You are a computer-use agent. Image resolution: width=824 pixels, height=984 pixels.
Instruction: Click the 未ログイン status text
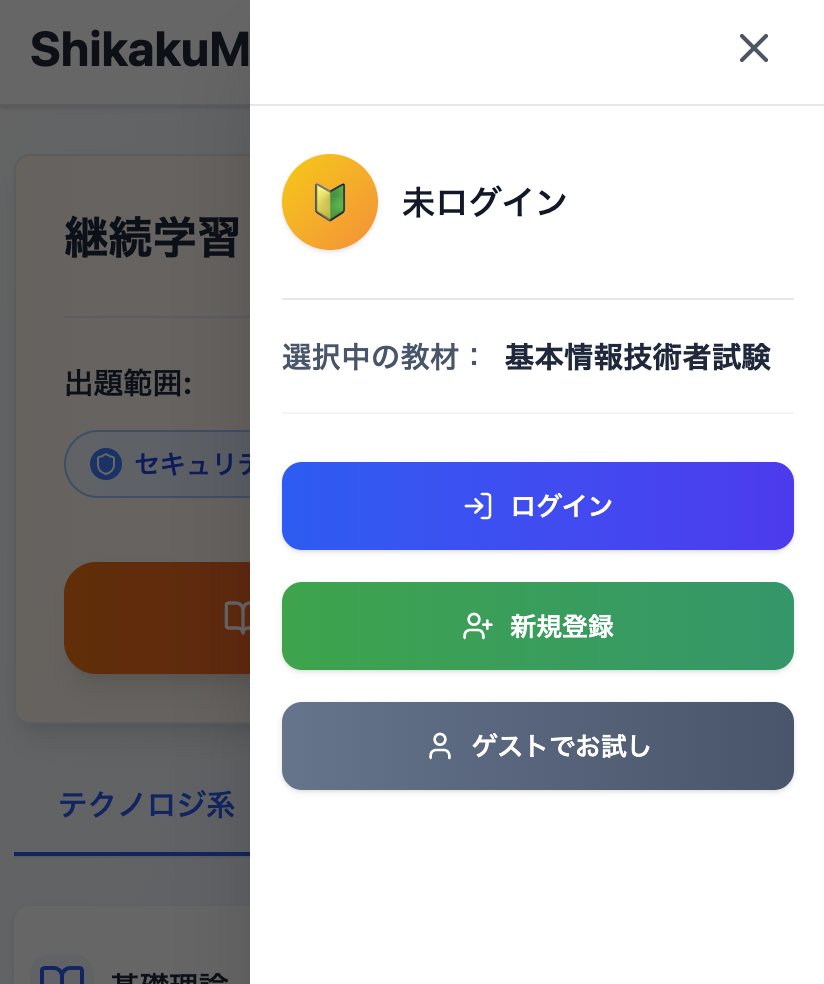(484, 202)
